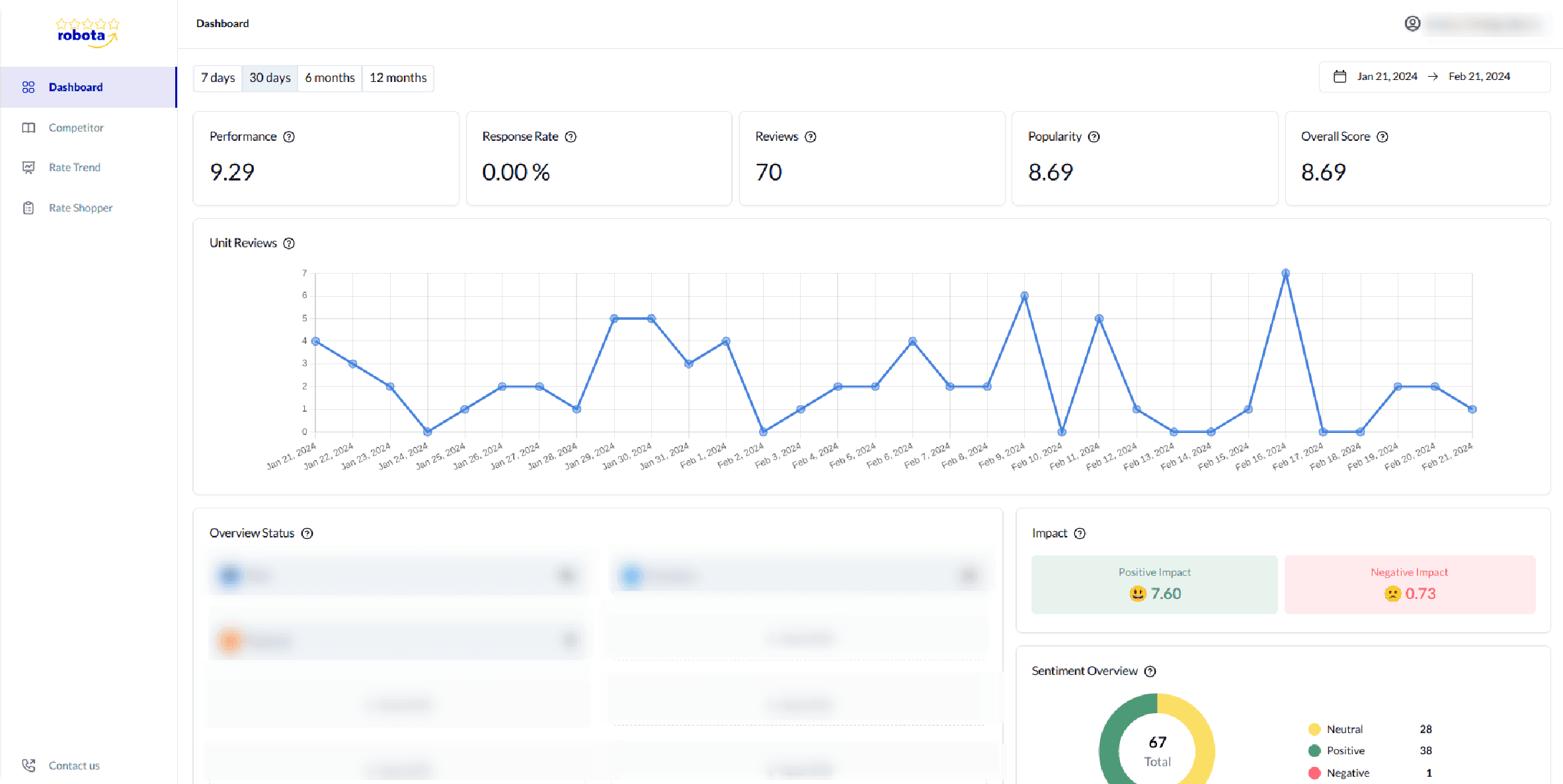Edit the Jan 21, 2024 start date

1387,77
